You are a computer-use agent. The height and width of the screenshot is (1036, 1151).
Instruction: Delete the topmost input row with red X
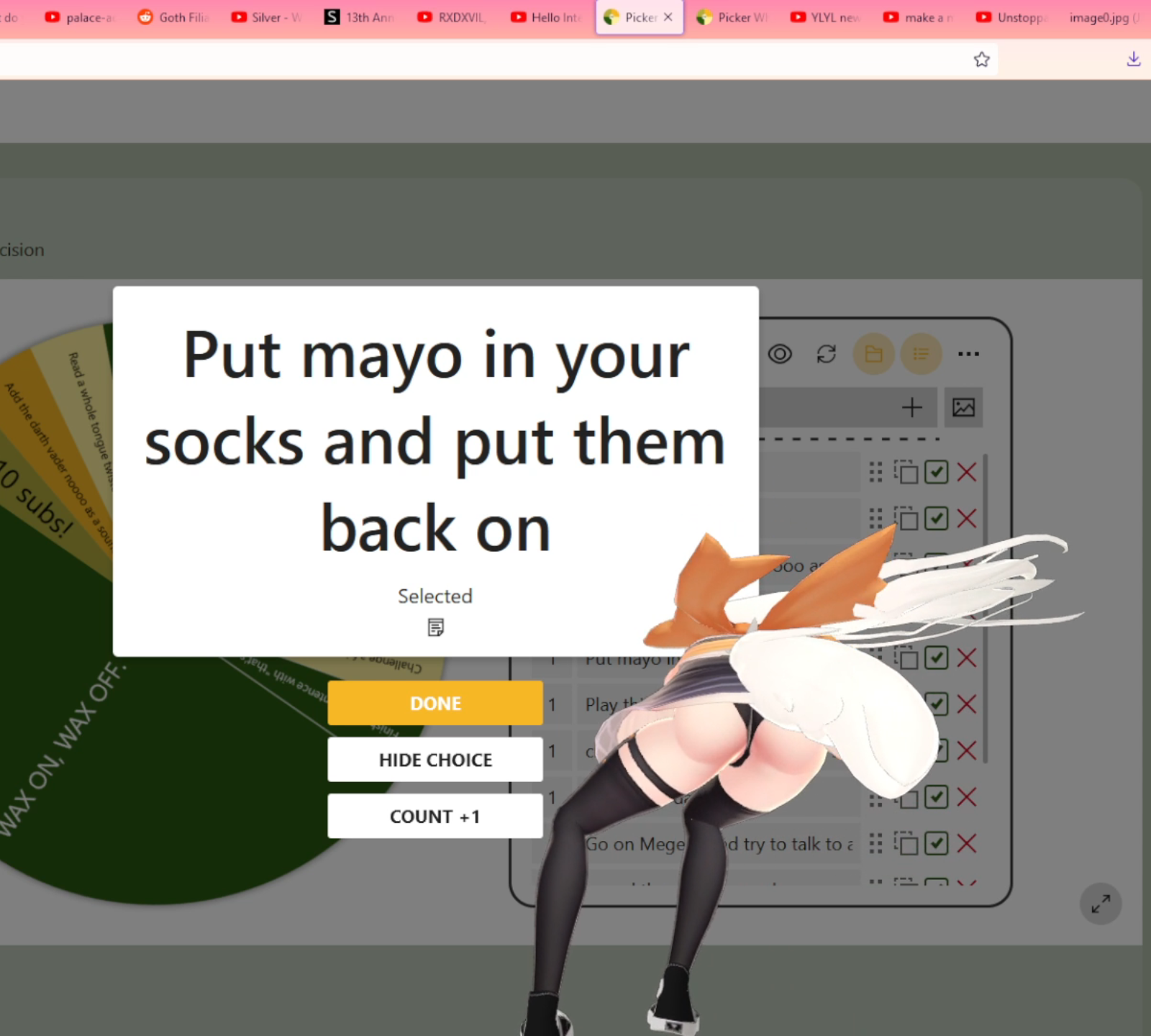pos(967,472)
